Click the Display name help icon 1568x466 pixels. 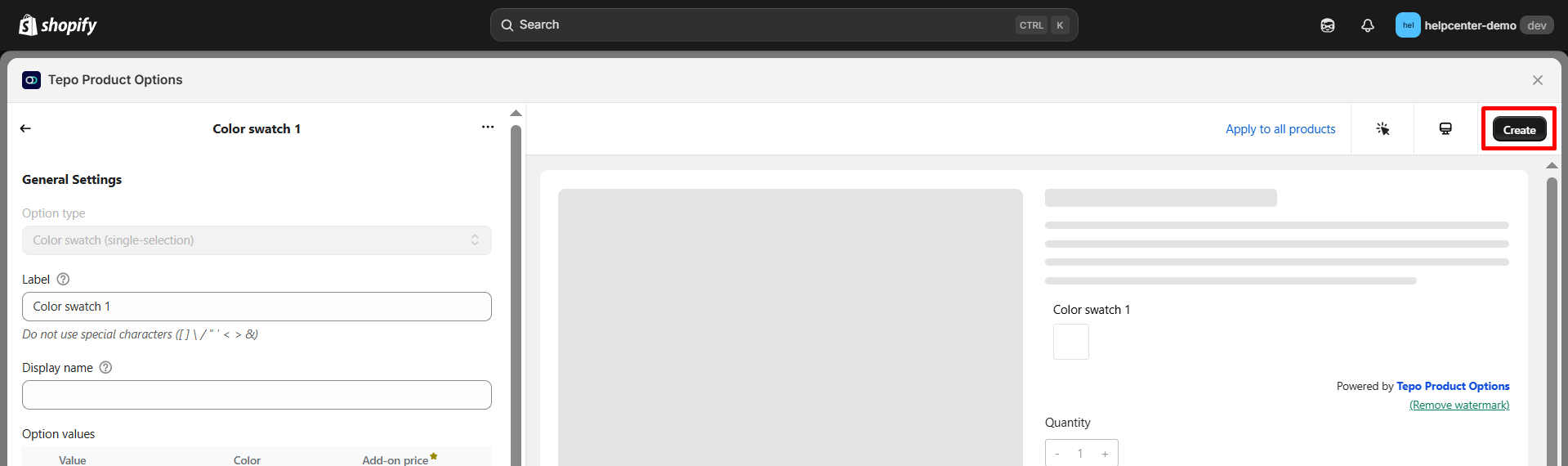(105, 368)
